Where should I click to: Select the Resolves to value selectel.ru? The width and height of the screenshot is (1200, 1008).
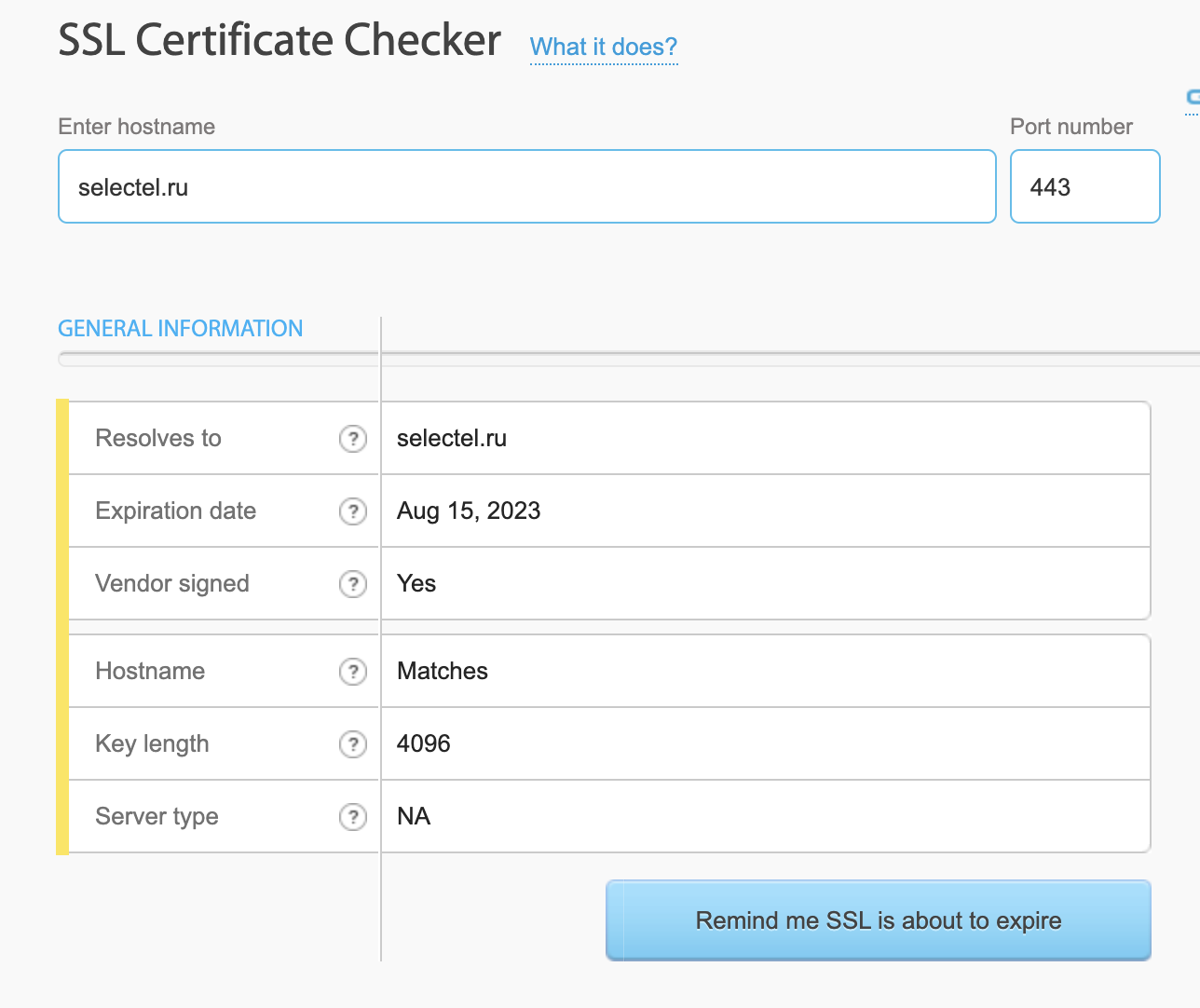coord(452,439)
